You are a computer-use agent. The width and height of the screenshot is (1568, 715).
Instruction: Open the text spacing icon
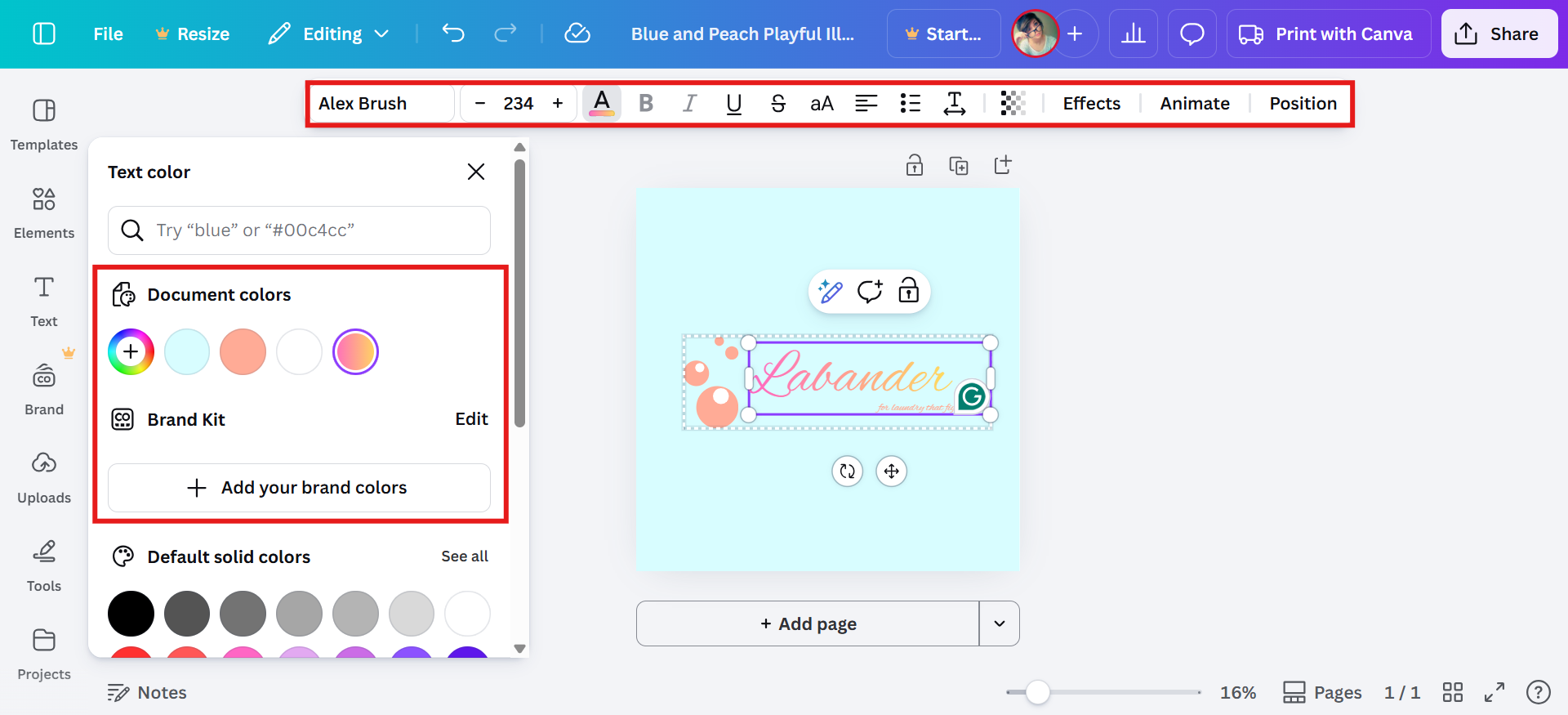(x=955, y=104)
